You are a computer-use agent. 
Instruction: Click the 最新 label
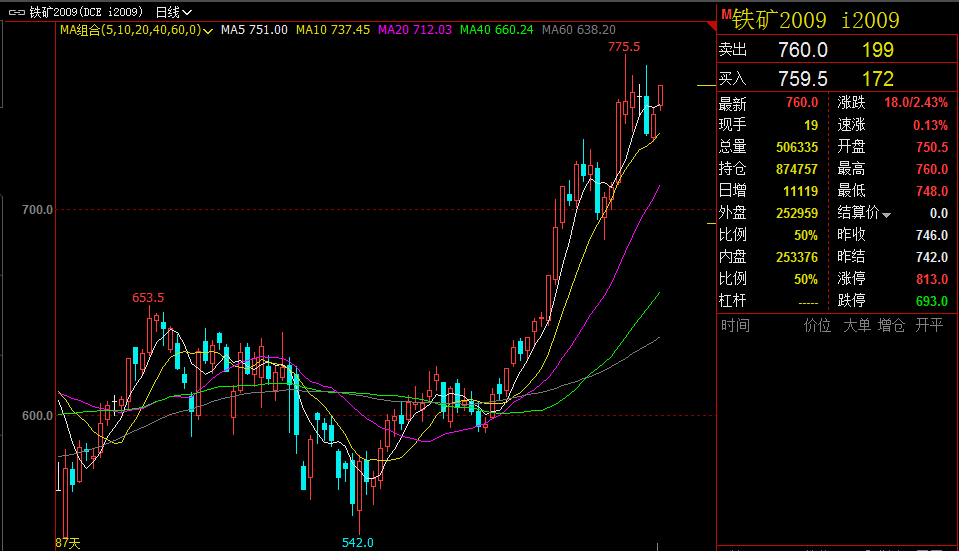pos(733,103)
